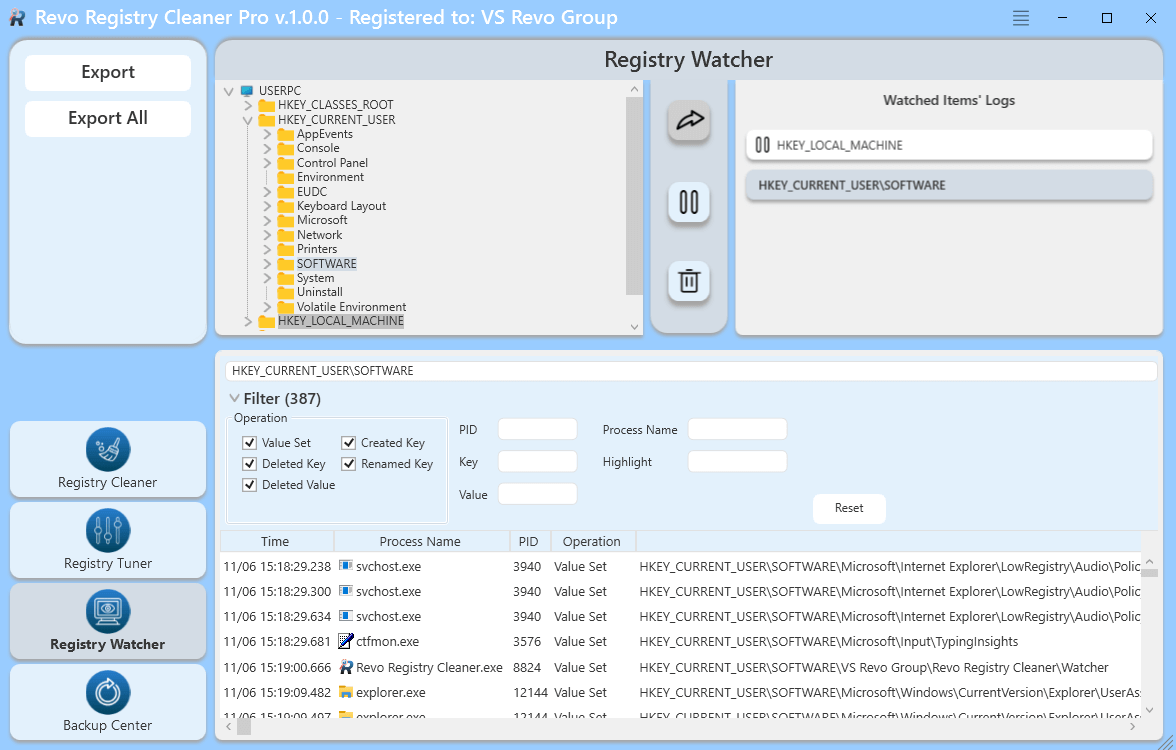Expand the Control Panel registry key
This screenshot has width=1176, height=750.
pyautogui.click(x=267, y=163)
